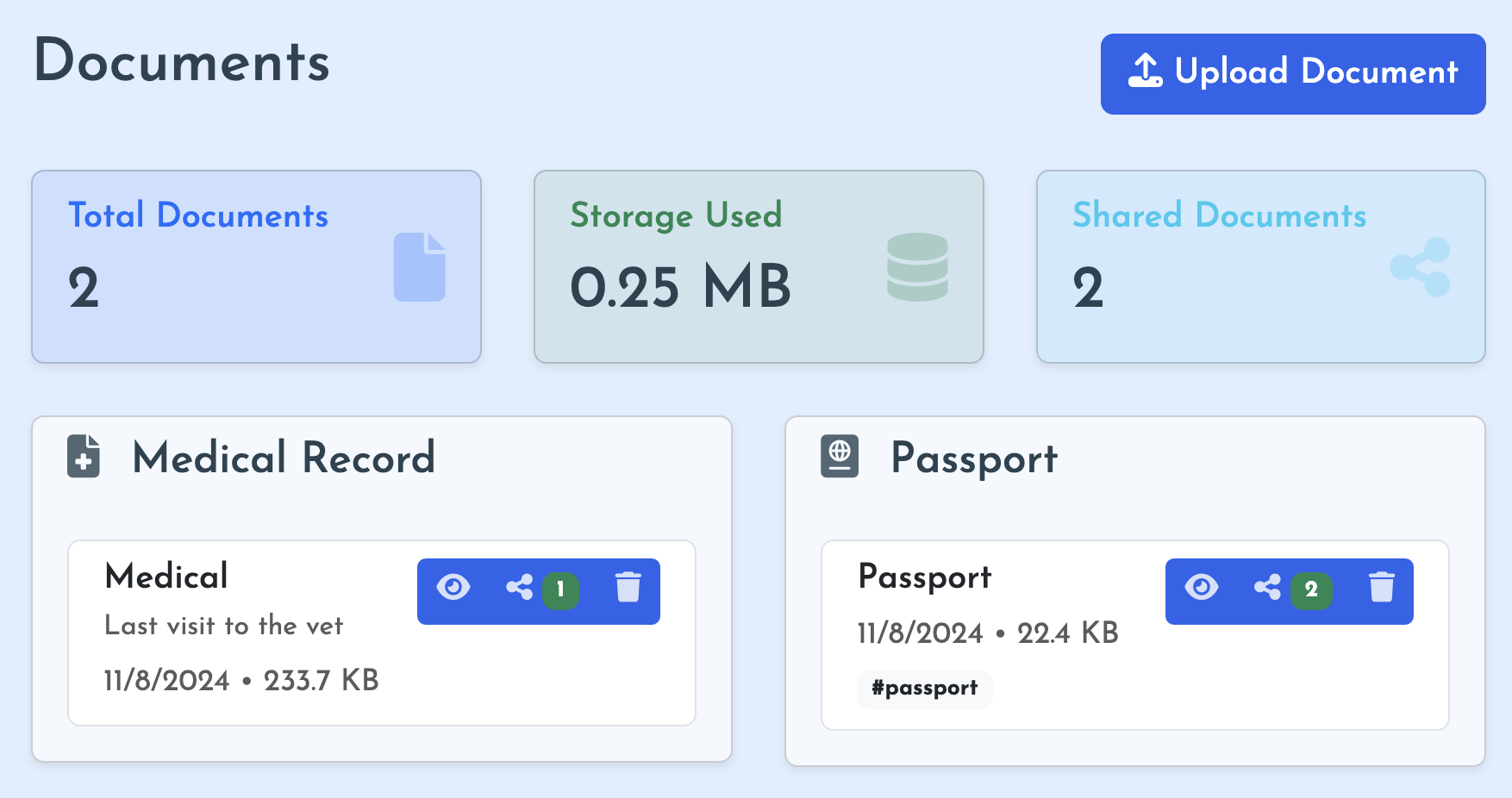Share the Passport document
1512x798 pixels.
(x=1267, y=588)
